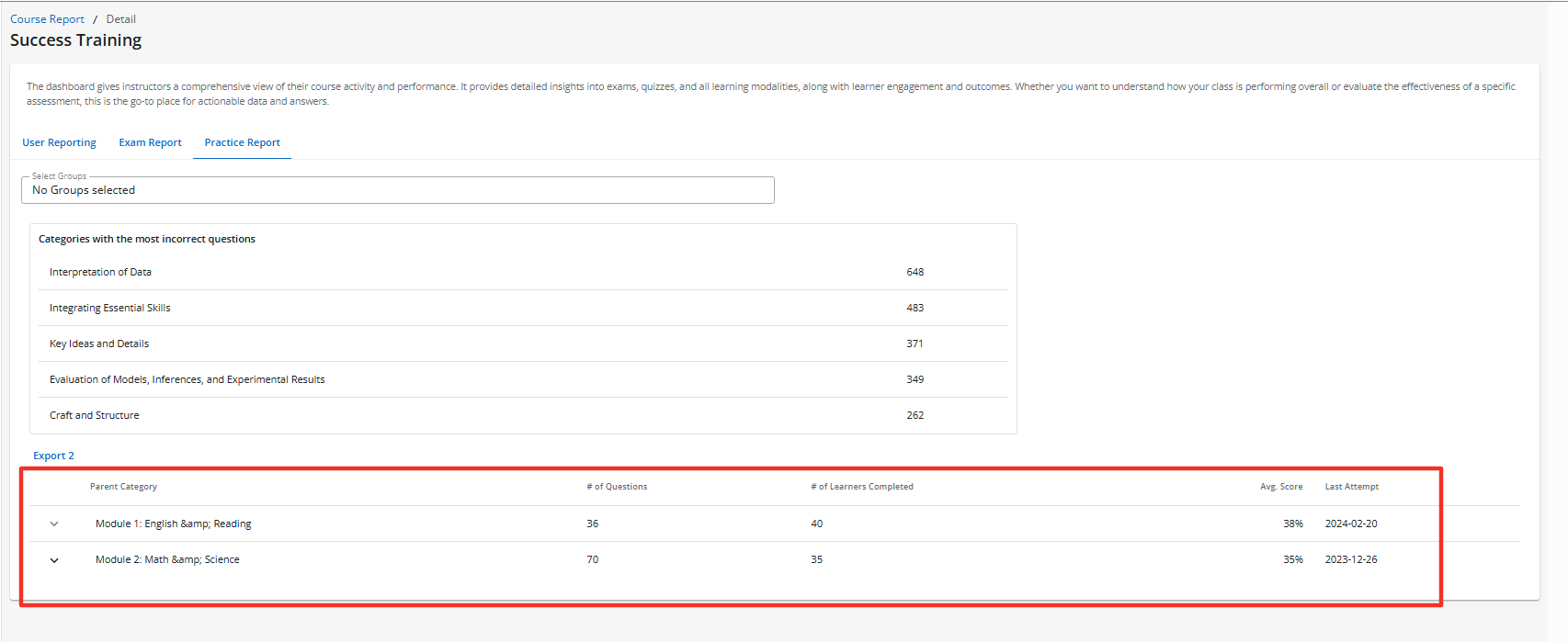Go back to Course Report breadcrumb
The width and height of the screenshot is (1568, 642).
tap(47, 19)
